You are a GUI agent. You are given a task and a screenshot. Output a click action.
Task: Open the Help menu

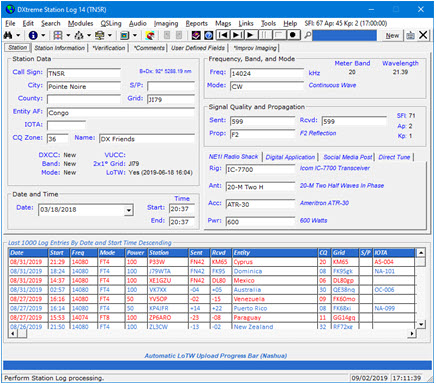coord(290,23)
